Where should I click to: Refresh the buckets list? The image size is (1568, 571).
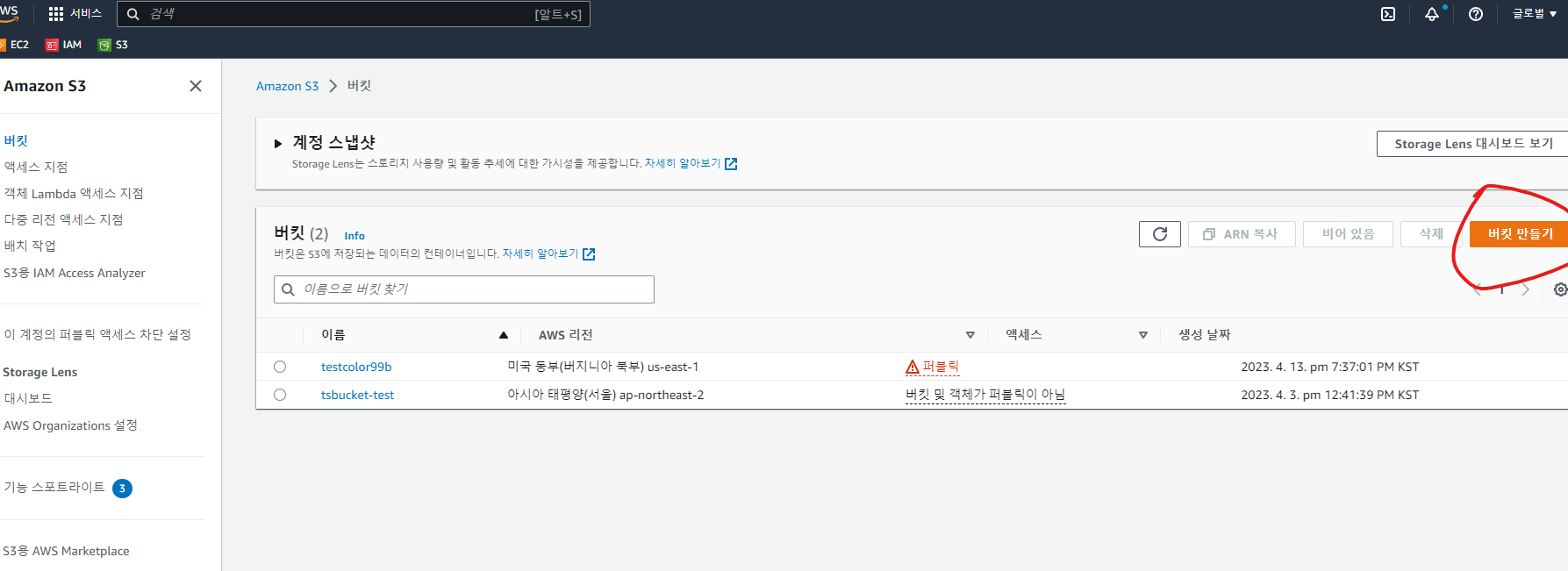click(1160, 234)
